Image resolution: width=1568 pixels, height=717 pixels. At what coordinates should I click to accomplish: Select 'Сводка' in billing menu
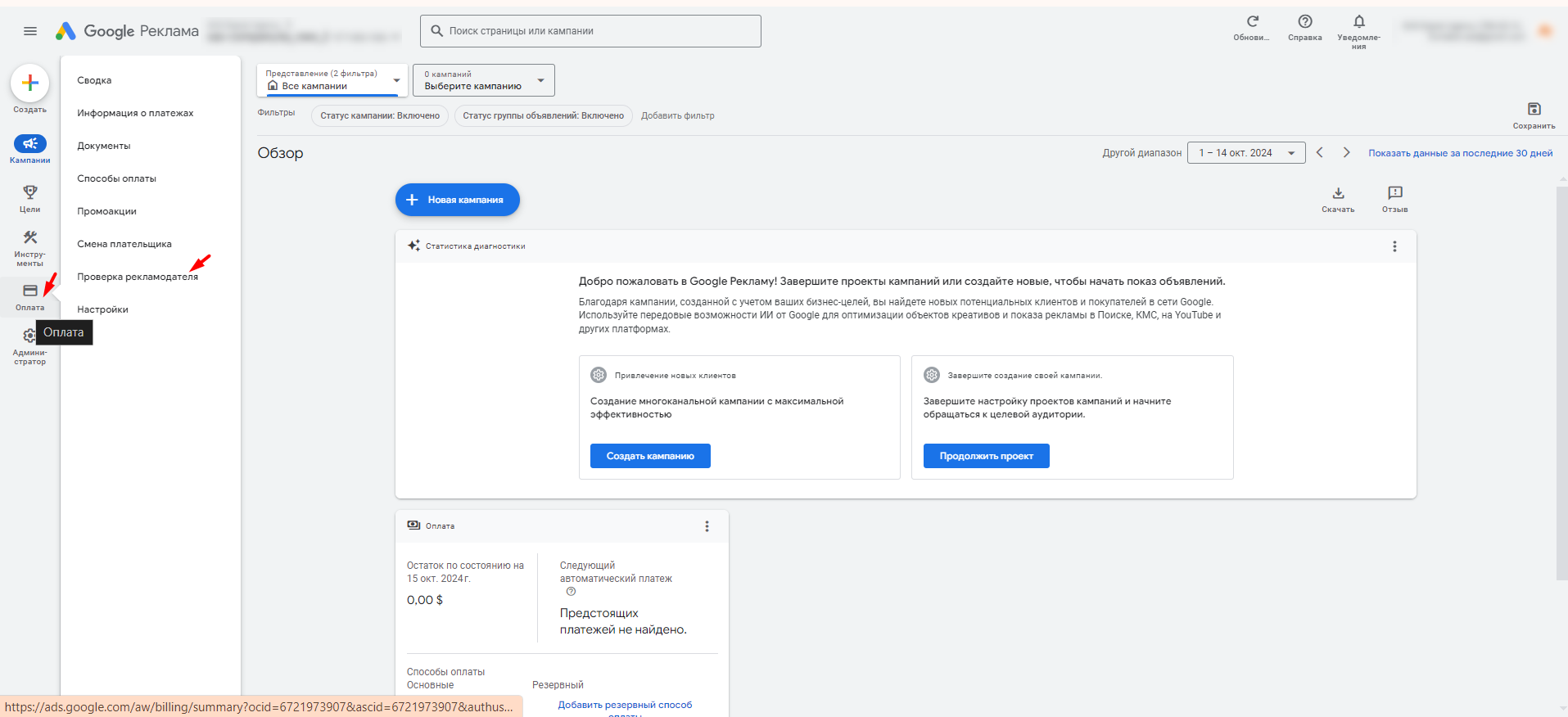tap(94, 80)
